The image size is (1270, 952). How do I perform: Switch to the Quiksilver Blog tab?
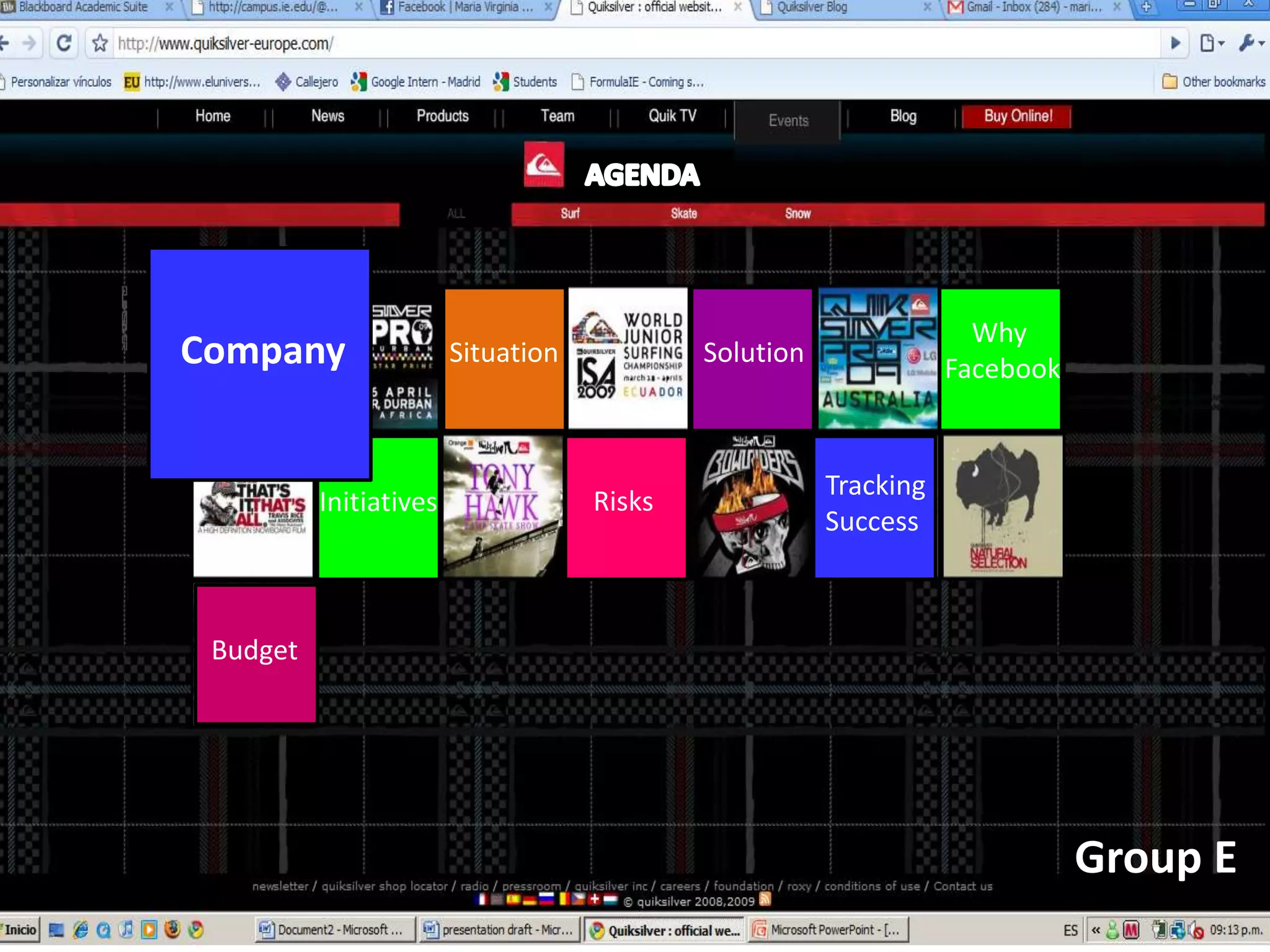[812, 7]
